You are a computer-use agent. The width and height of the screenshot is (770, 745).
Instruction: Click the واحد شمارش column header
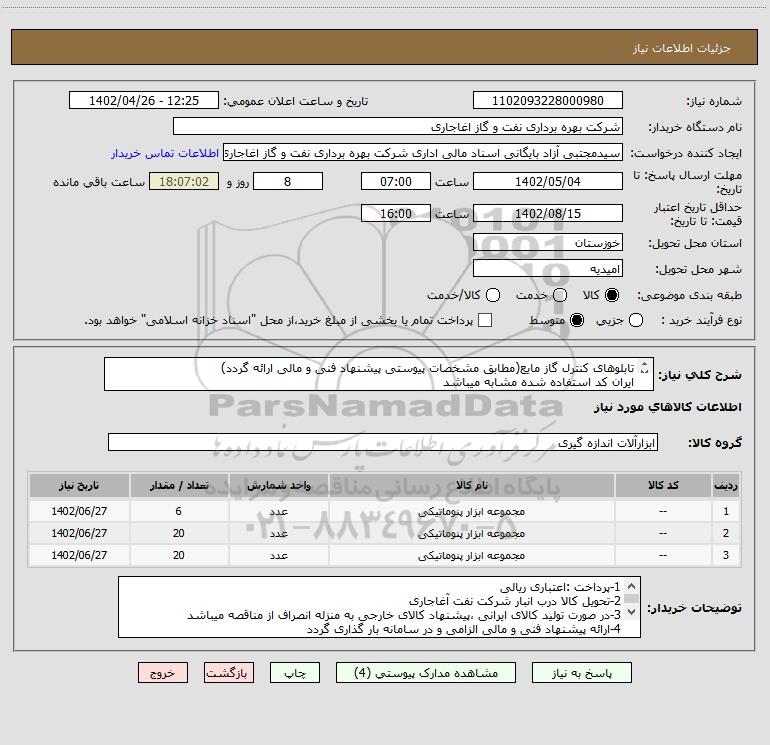[x=278, y=485]
